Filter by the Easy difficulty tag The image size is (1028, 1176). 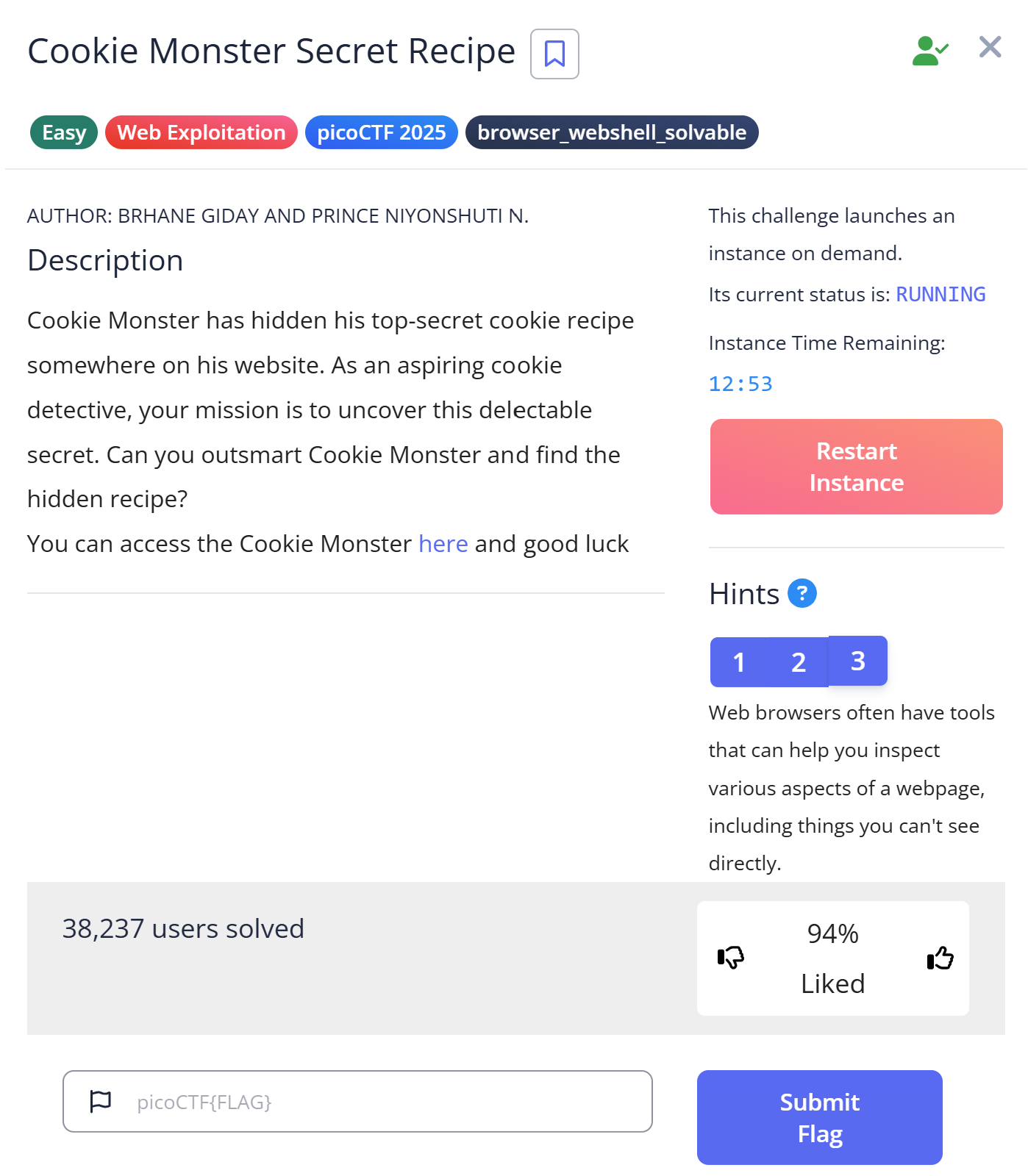(64, 132)
